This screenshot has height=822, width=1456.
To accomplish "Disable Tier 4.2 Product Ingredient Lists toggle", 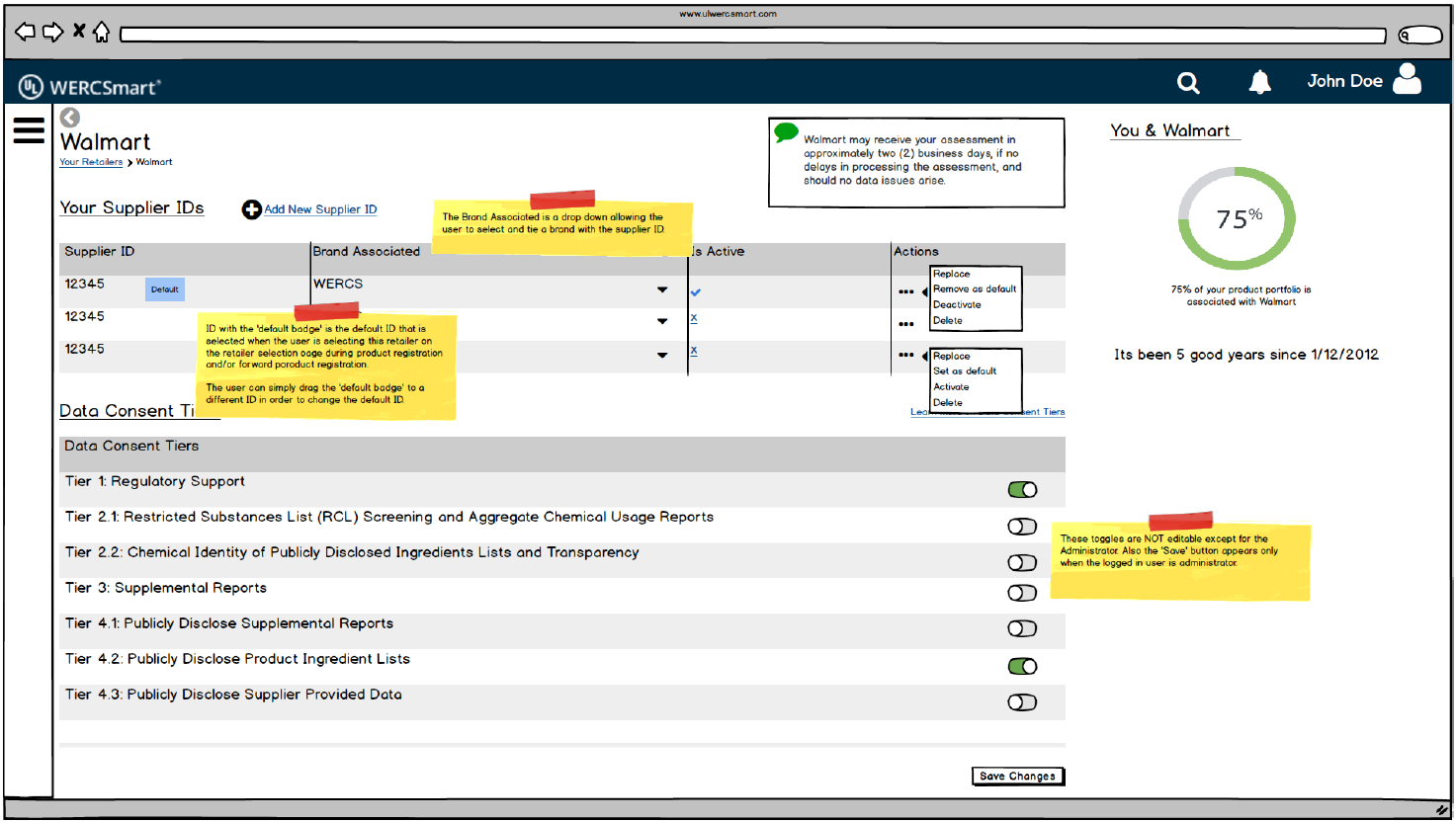I will click(1022, 667).
